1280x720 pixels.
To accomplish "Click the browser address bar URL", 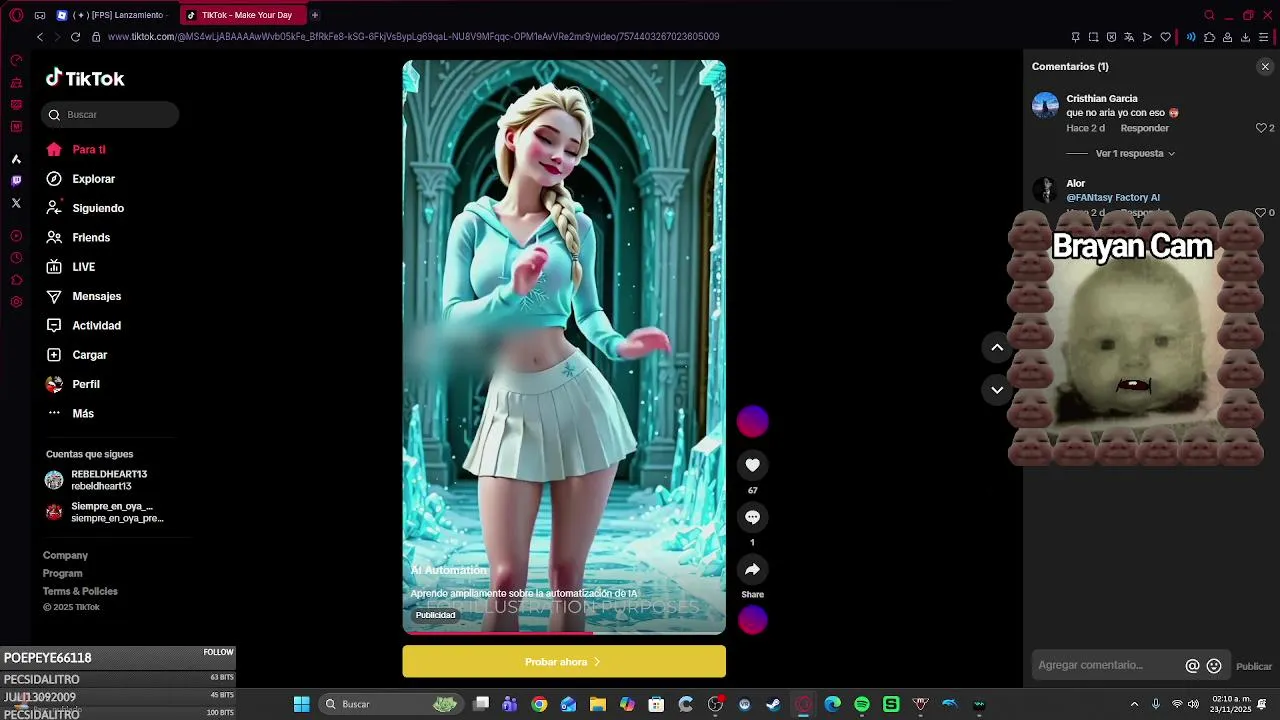I will point(413,37).
